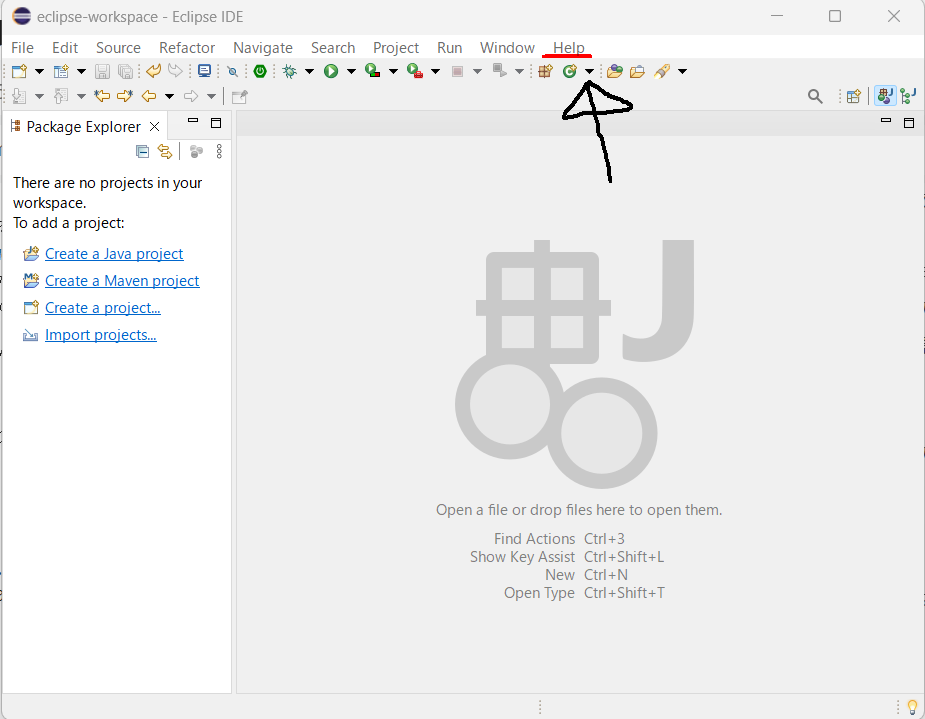The image size is (925, 719).
Task: Click the lightbulb tip icon in status bar
Action: pyautogui.click(x=913, y=706)
